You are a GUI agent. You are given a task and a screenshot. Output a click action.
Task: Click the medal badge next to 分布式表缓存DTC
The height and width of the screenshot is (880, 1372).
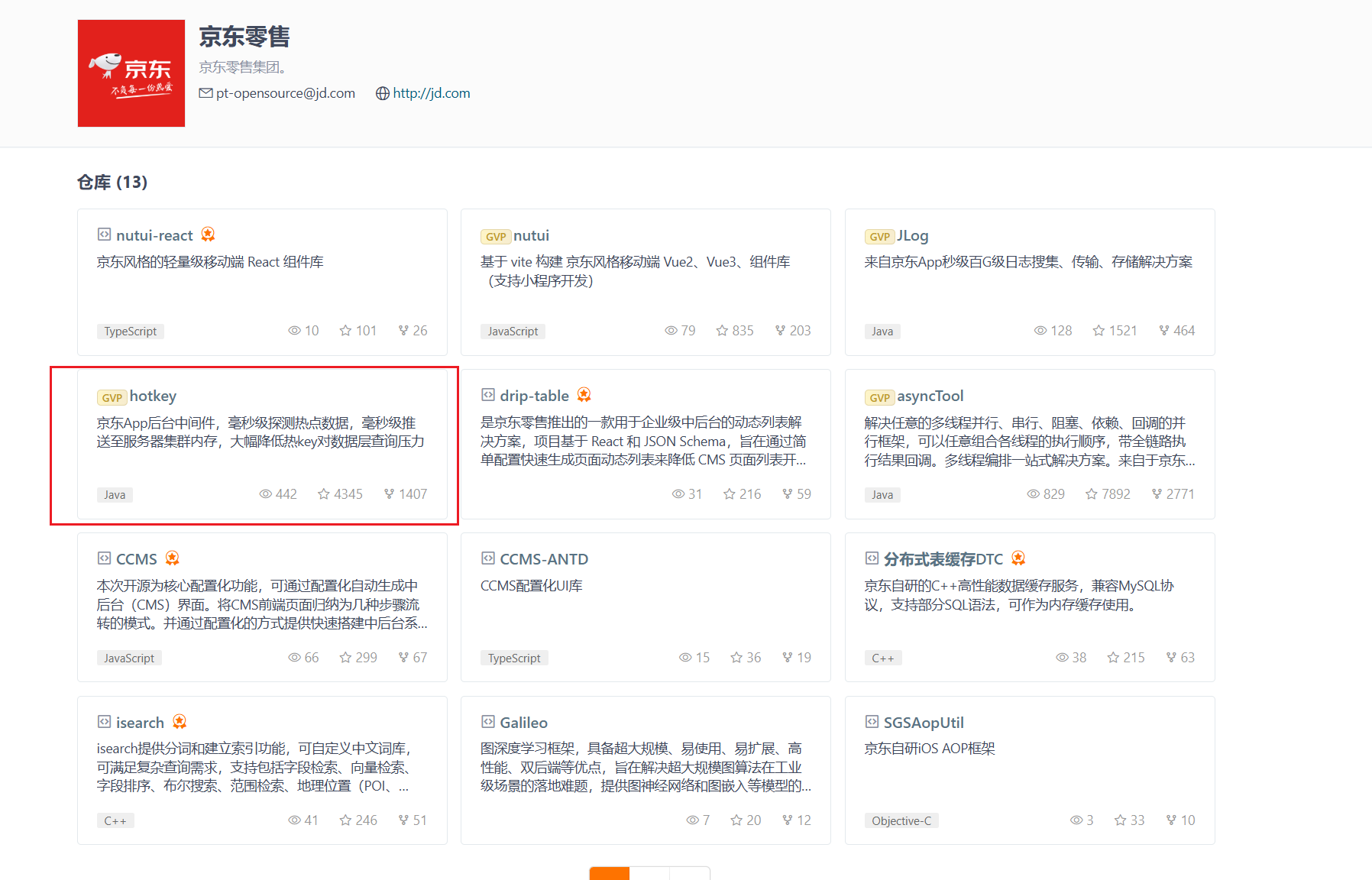click(x=1018, y=558)
